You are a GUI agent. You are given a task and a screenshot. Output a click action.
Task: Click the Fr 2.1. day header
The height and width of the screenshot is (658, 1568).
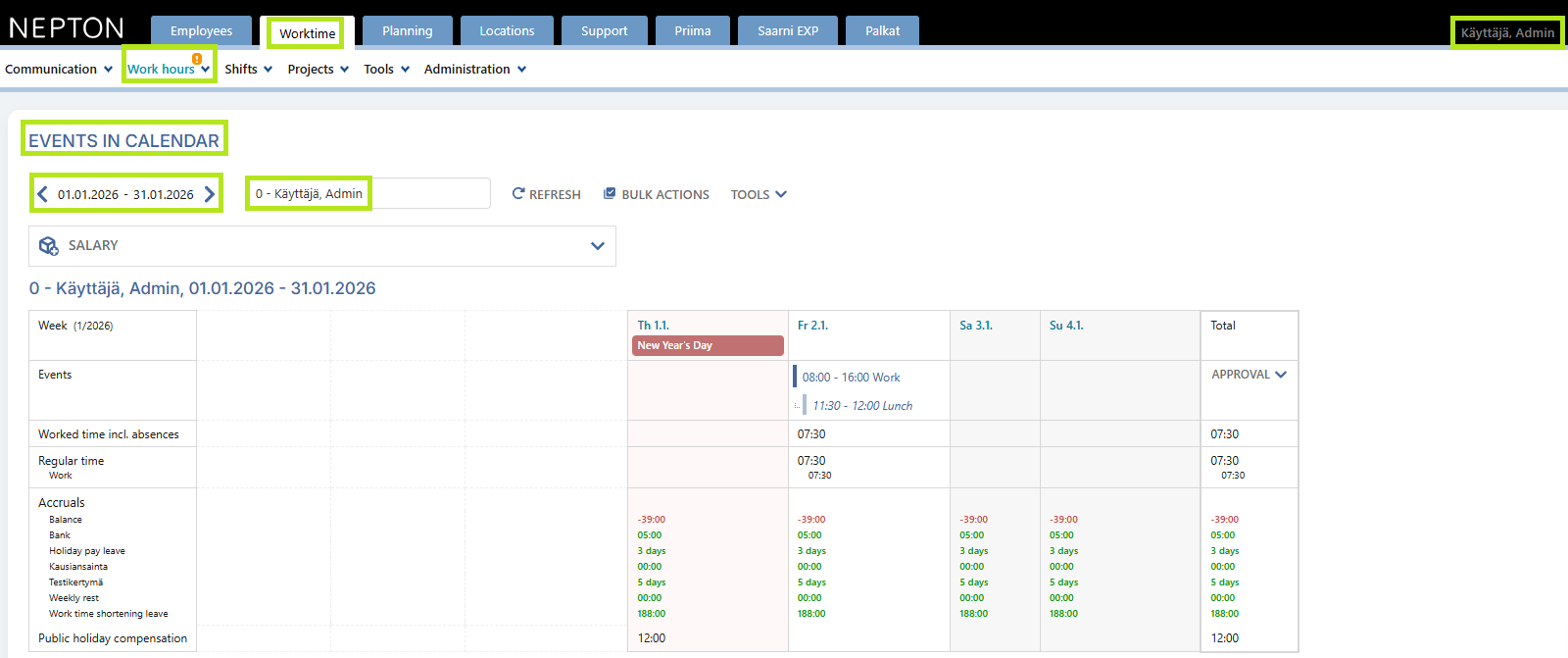click(x=812, y=326)
